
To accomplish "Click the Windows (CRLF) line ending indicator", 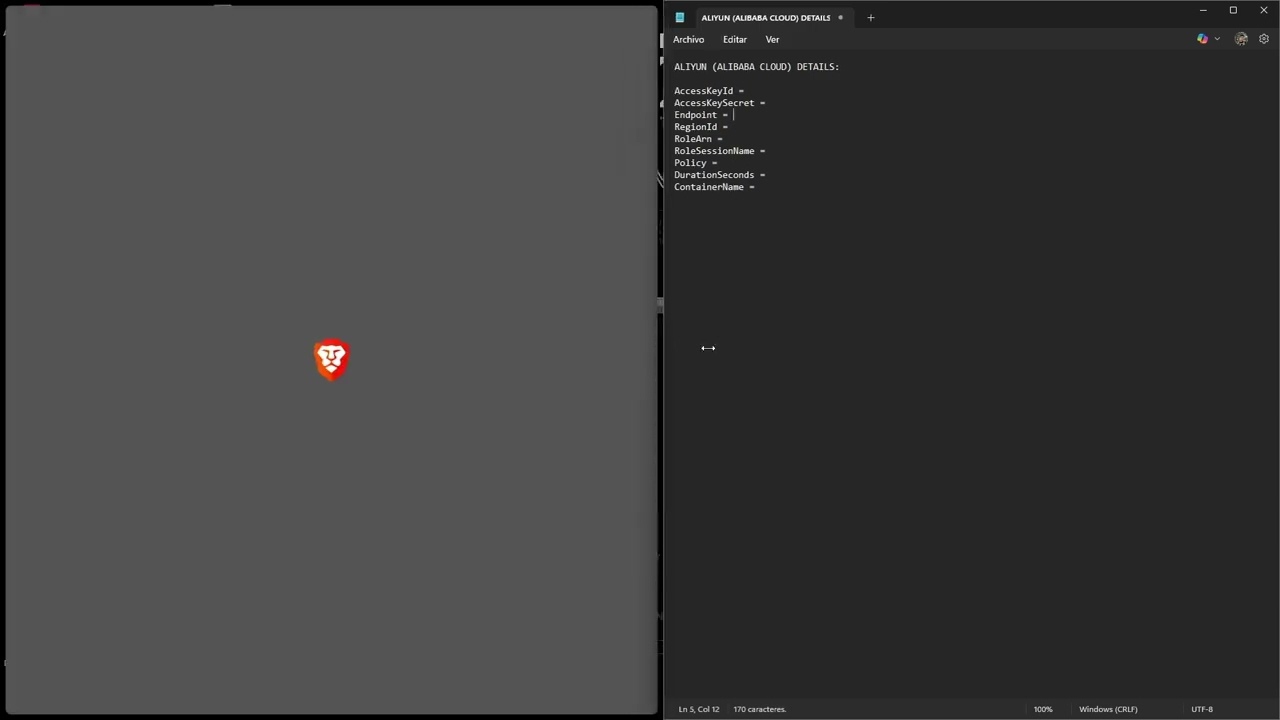I will click(1108, 709).
